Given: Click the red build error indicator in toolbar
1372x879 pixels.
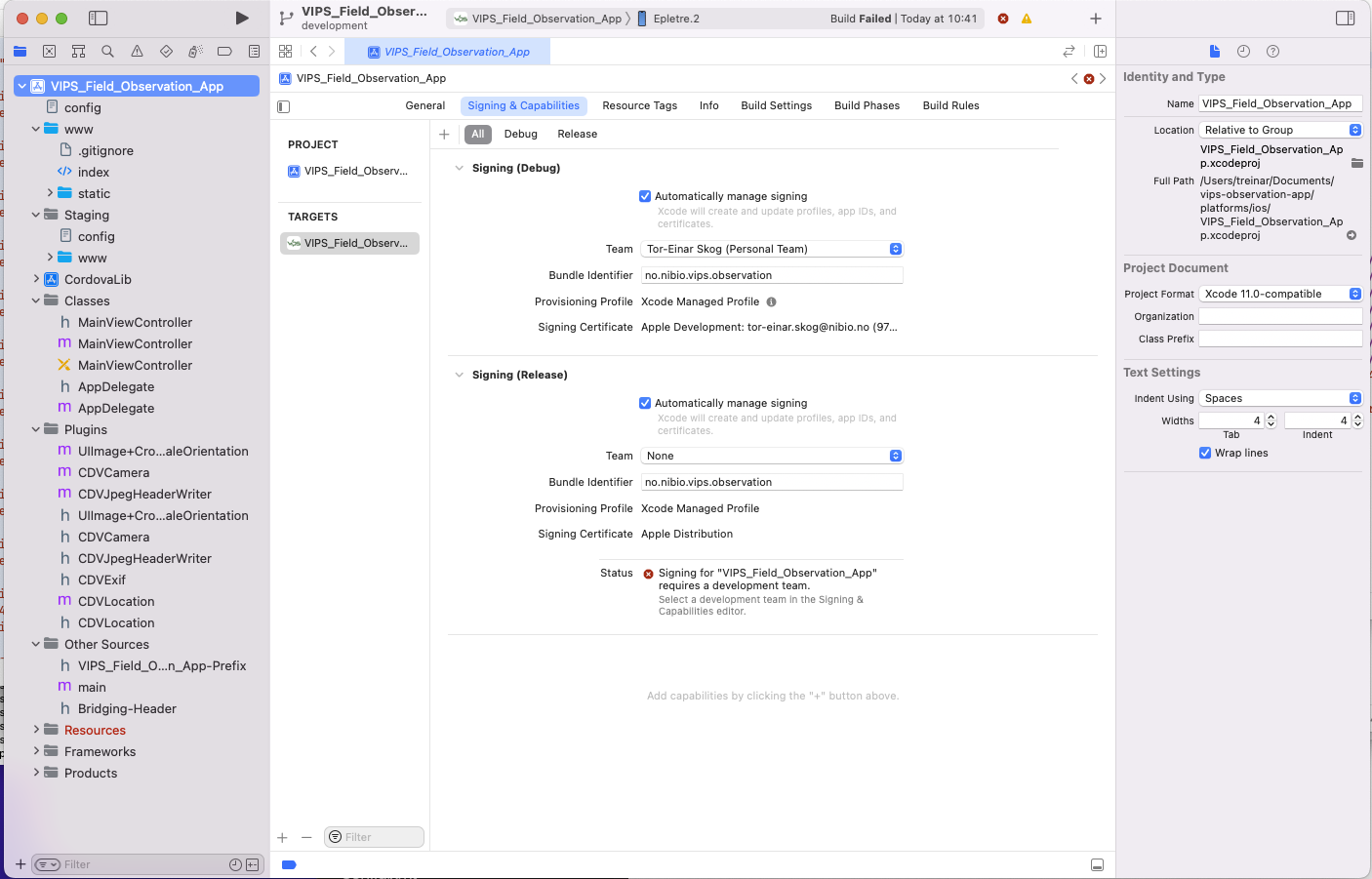Looking at the screenshot, I should [x=1003, y=19].
